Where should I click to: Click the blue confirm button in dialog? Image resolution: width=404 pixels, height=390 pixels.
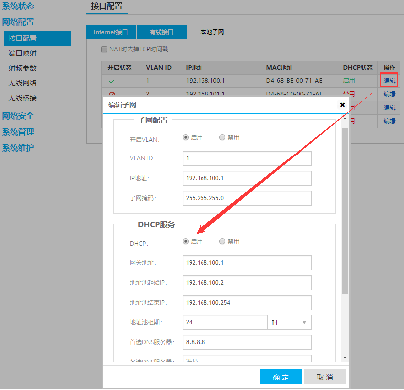pos(281,377)
